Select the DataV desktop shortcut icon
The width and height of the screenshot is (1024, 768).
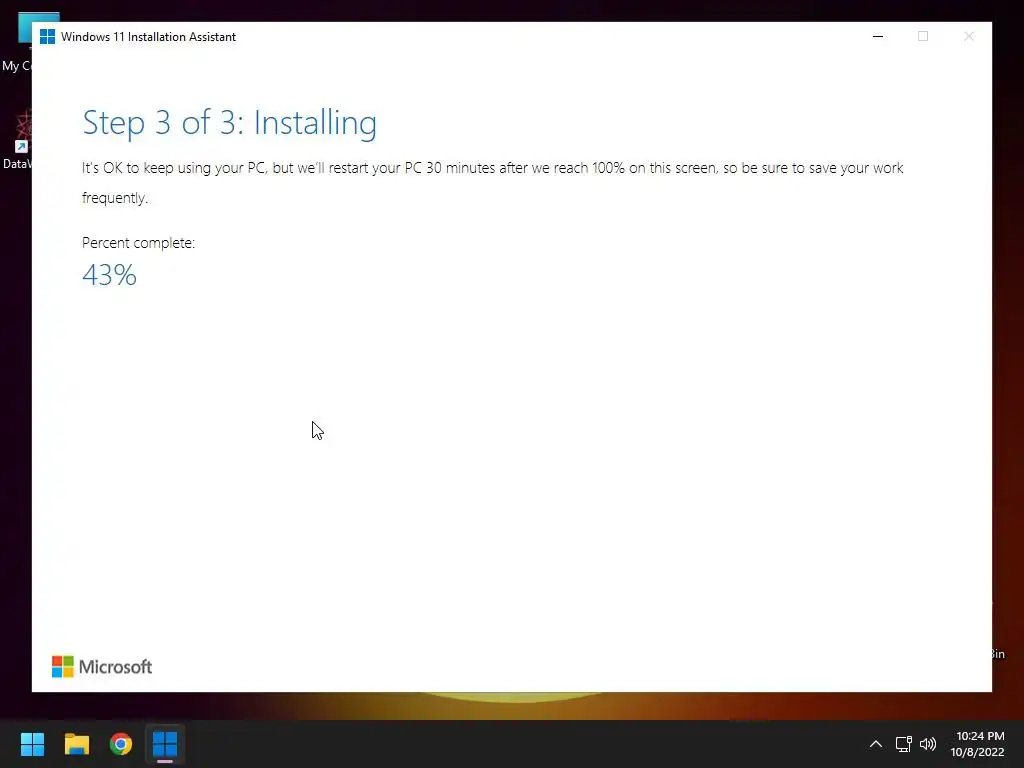click(18, 139)
